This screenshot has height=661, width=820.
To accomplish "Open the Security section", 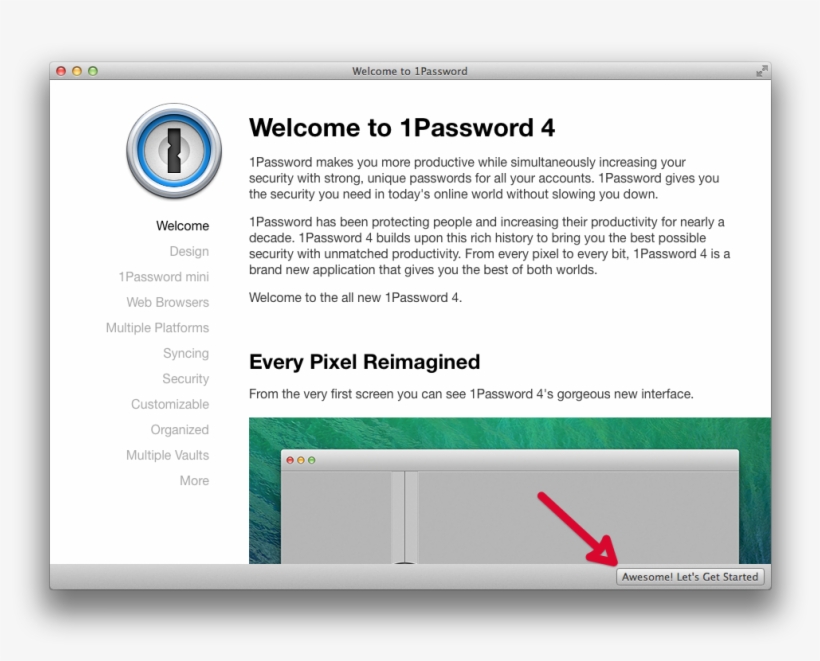I will [186, 379].
